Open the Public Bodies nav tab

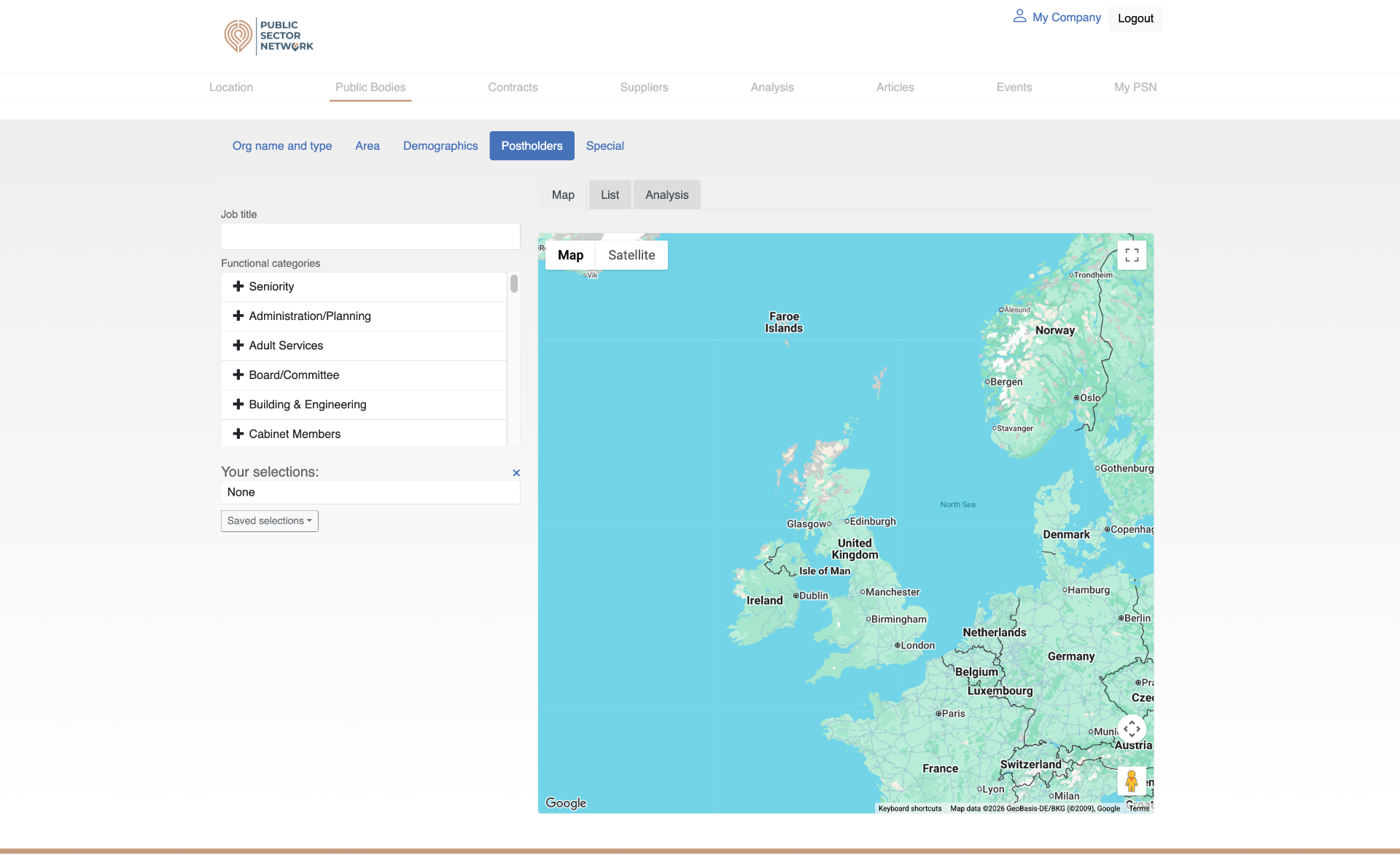click(x=370, y=87)
